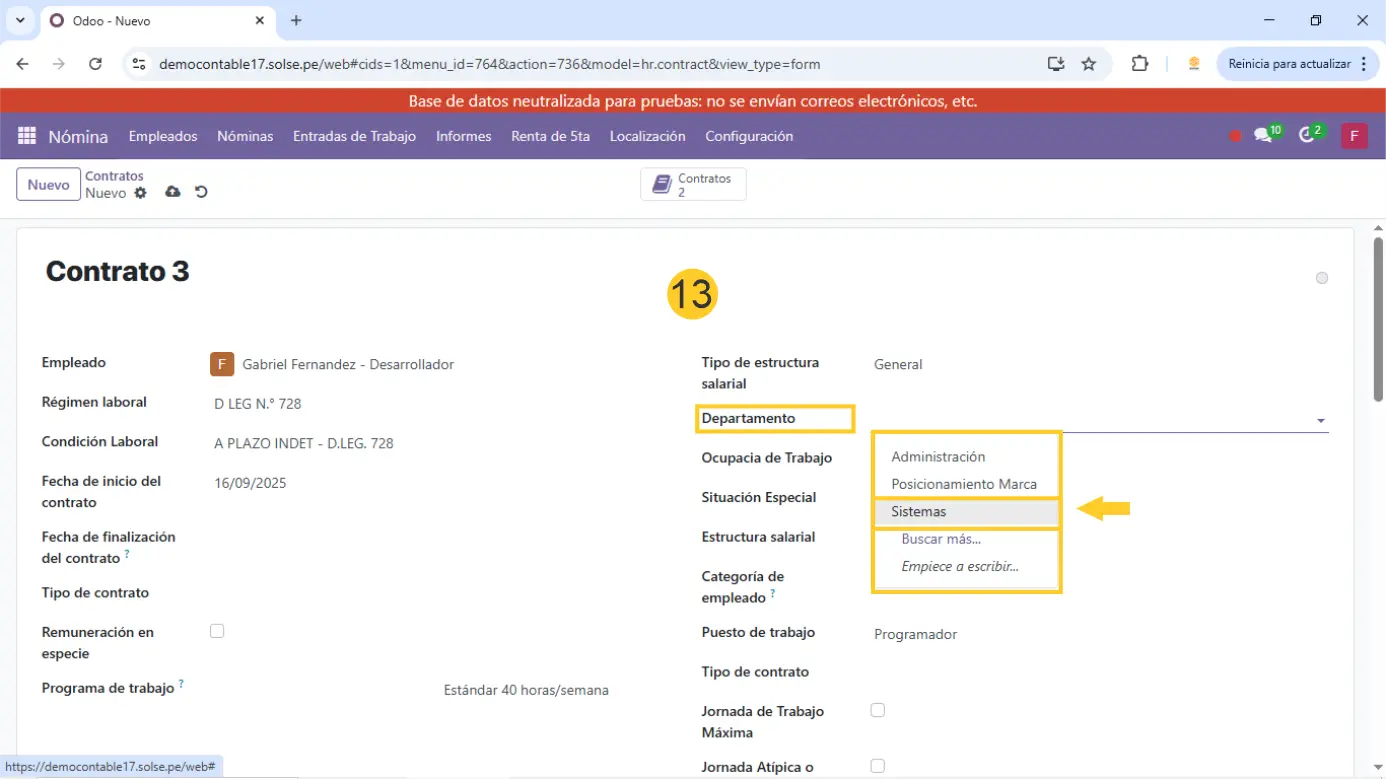Click the gray kanban state status dot
Image resolution: width=1386 pixels, height=779 pixels.
pos(1322,278)
